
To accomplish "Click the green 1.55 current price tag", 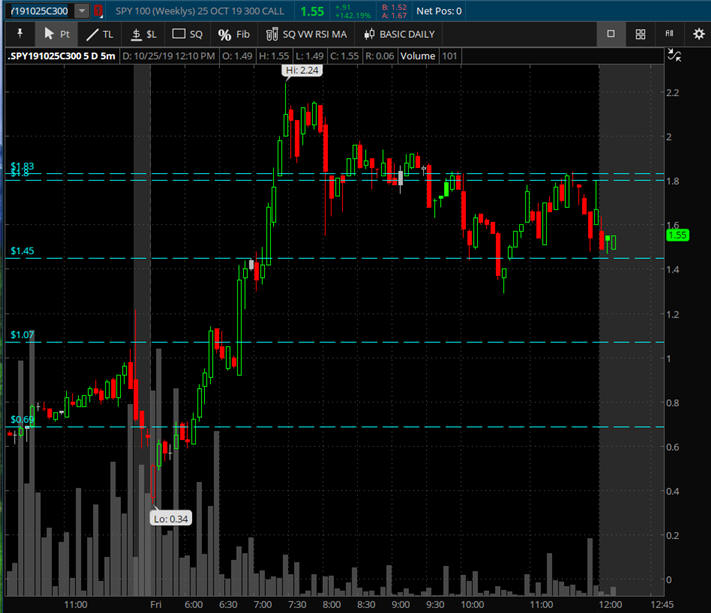I will coord(677,235).
